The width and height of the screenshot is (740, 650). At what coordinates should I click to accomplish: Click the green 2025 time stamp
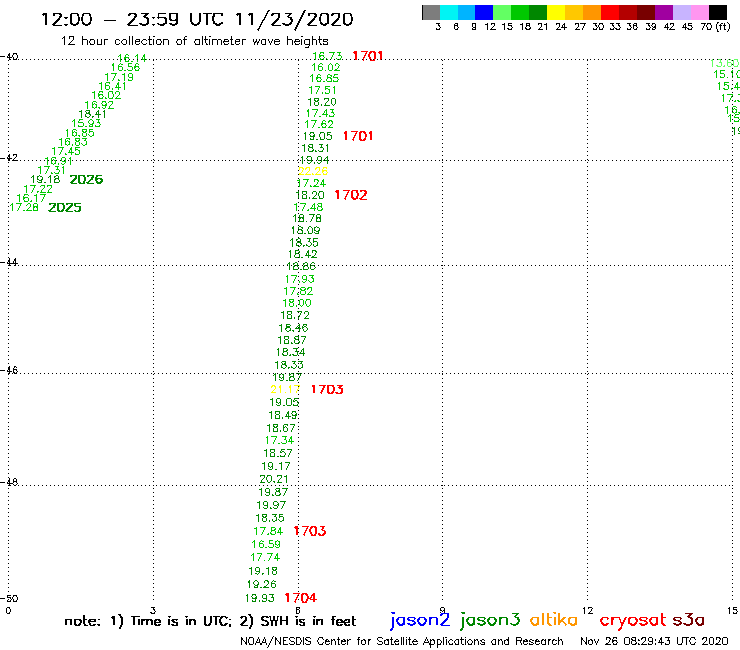click(65, 207)
